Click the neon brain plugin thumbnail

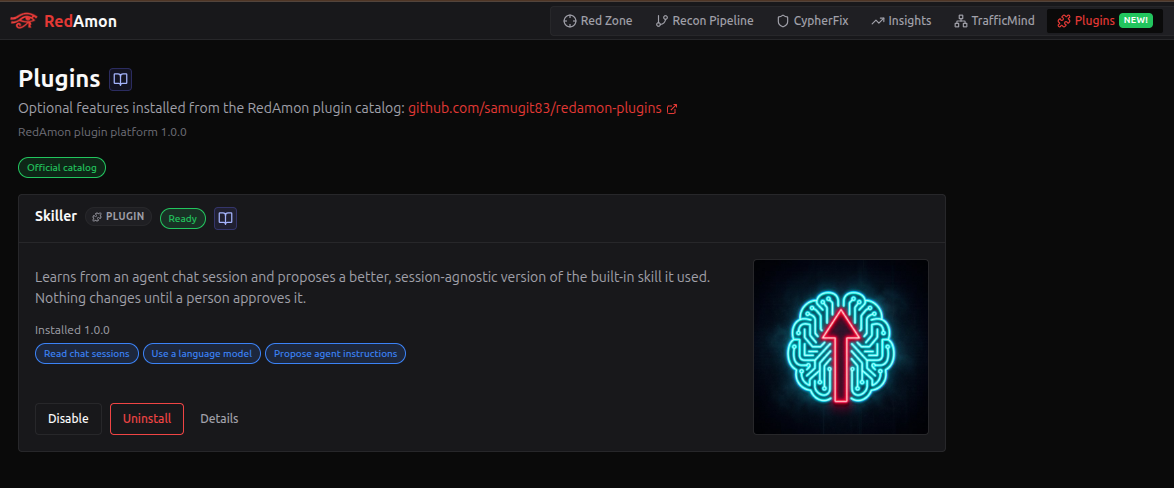[x=841, y=347]
